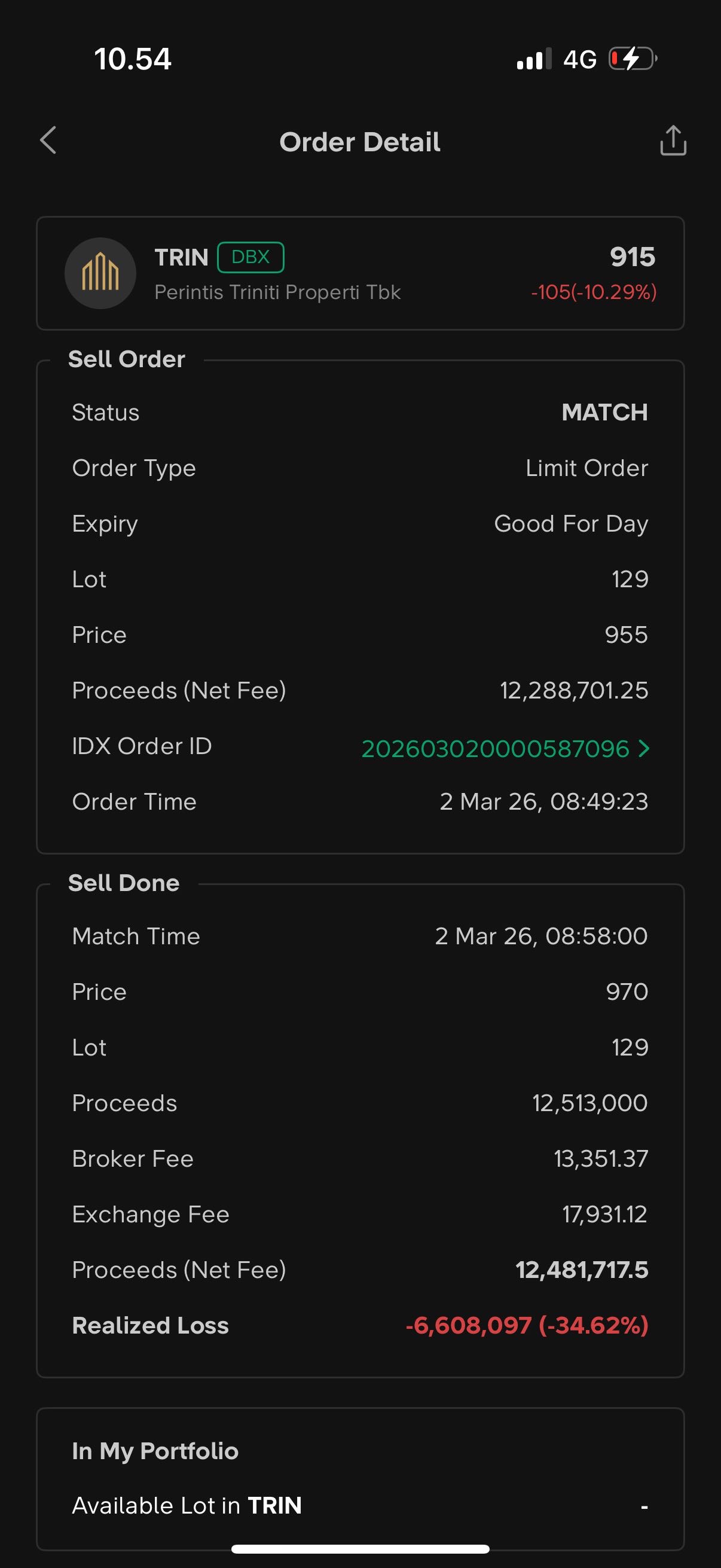Tap the 915 current price
This screenshot has width=721, height=1568.
point(632,257)
